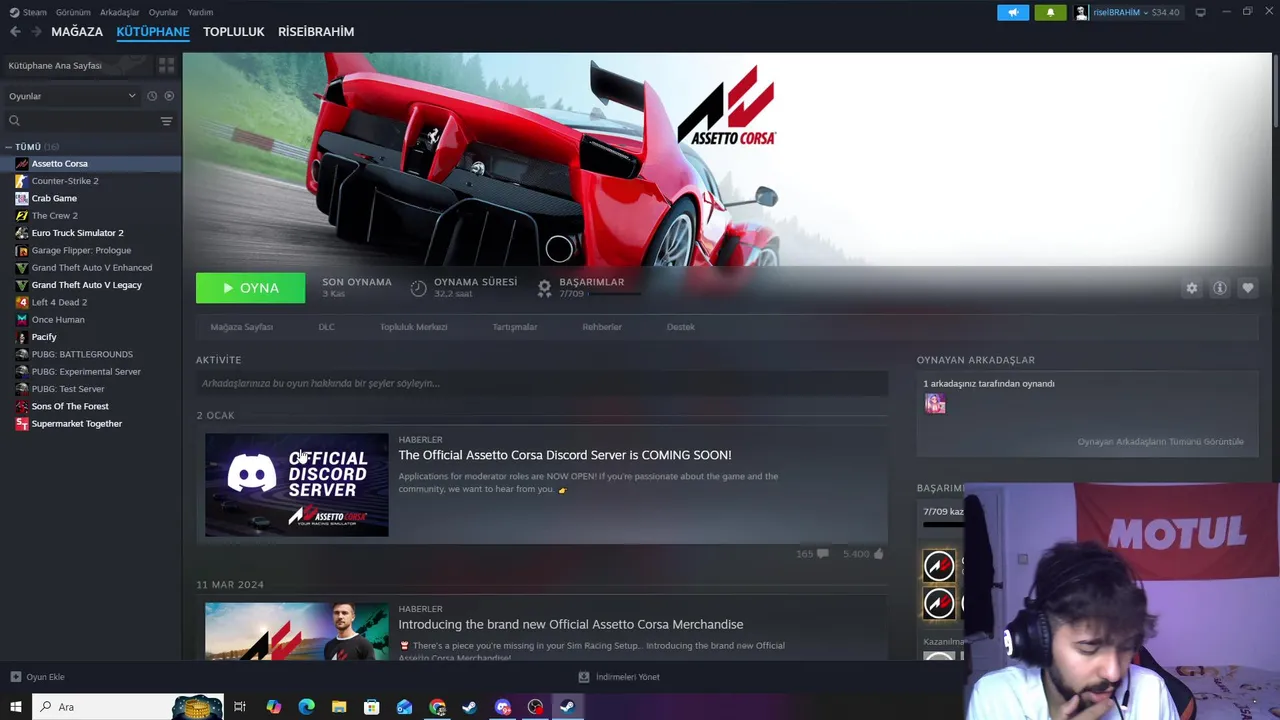The width and height of the screenshot is (1280, 720).
Task: Click the library search field
Action: (x=80, y=121)
